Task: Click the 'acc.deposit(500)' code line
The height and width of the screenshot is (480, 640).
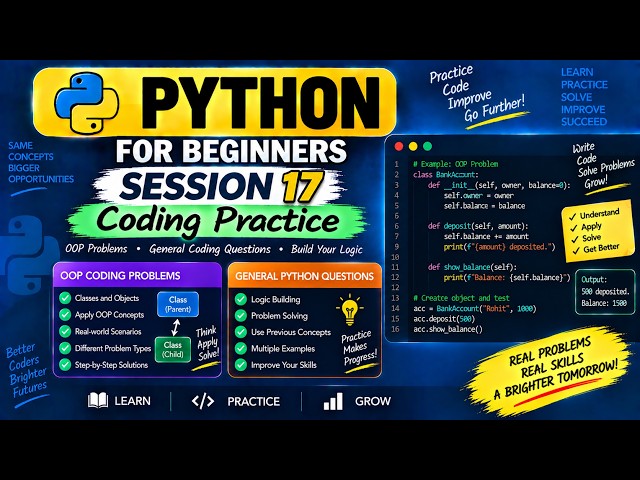Action: [444, 318]
